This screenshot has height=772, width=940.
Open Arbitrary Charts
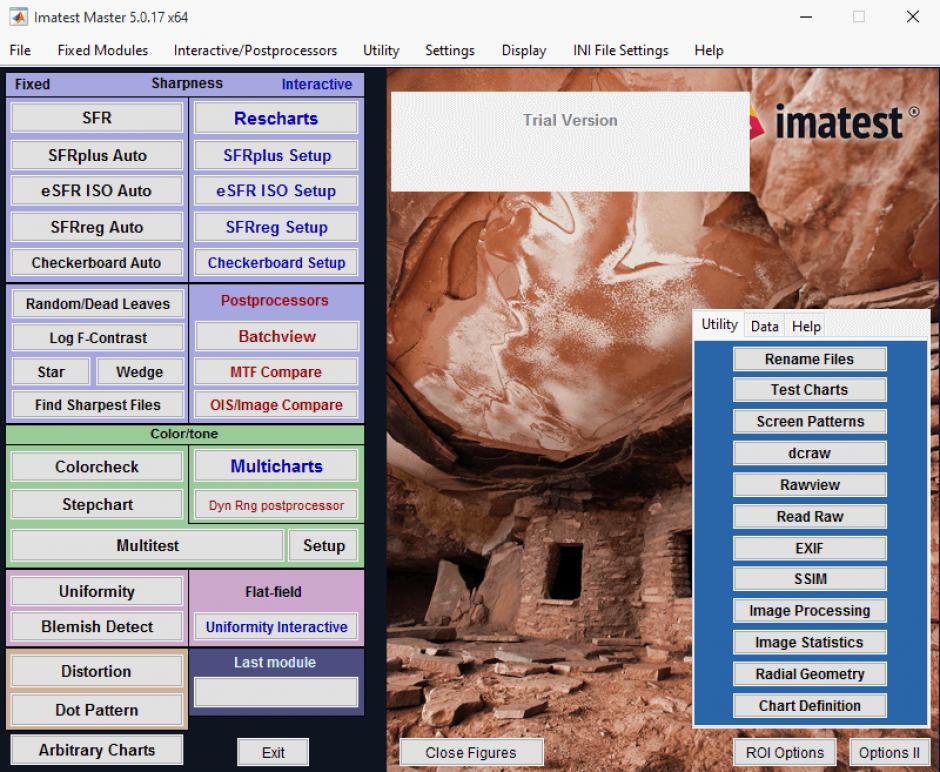point(97,750)
